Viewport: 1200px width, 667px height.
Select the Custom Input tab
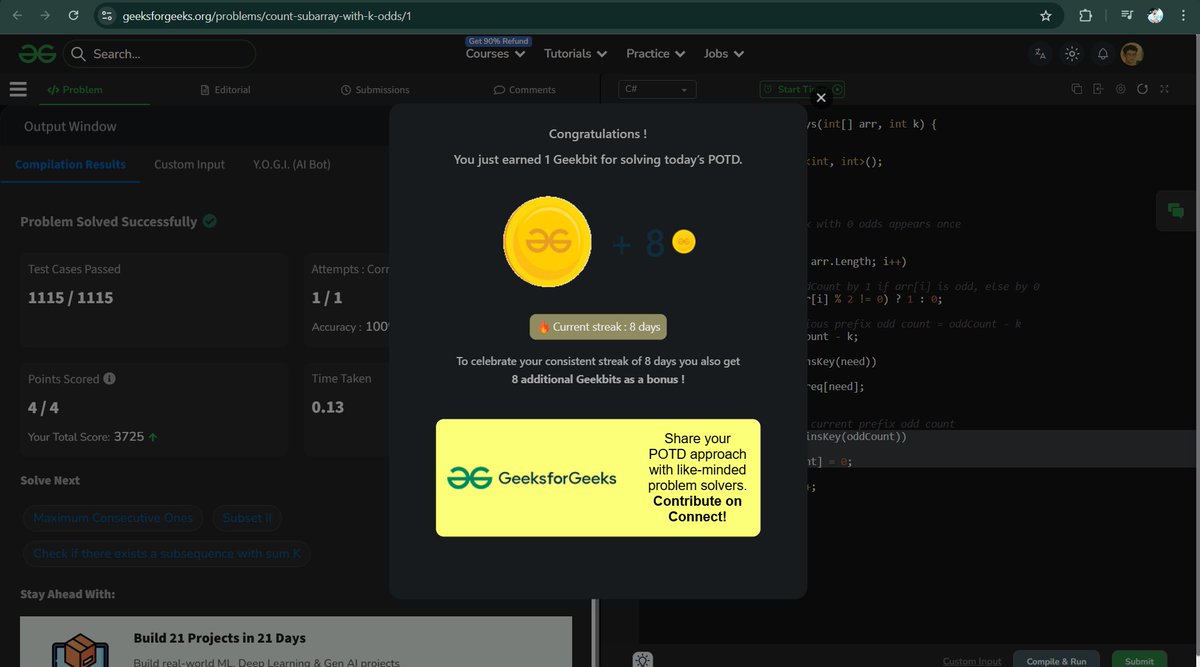[x=189, y=164]
